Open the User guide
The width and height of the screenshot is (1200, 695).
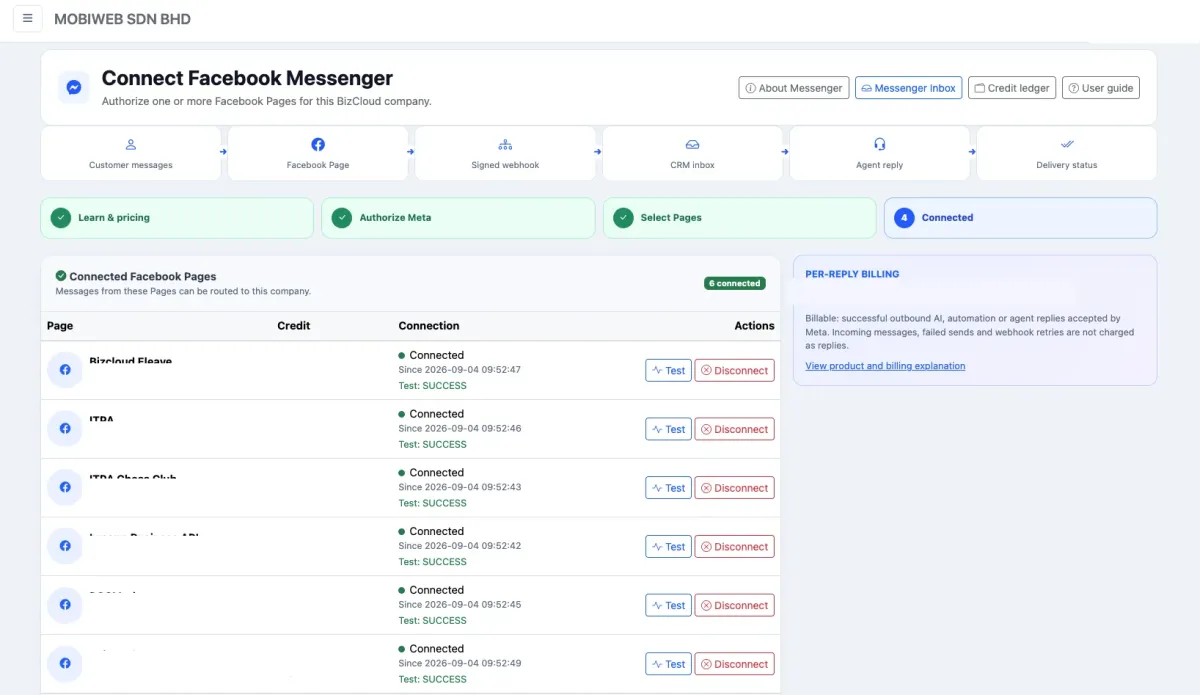(1101, 88)
